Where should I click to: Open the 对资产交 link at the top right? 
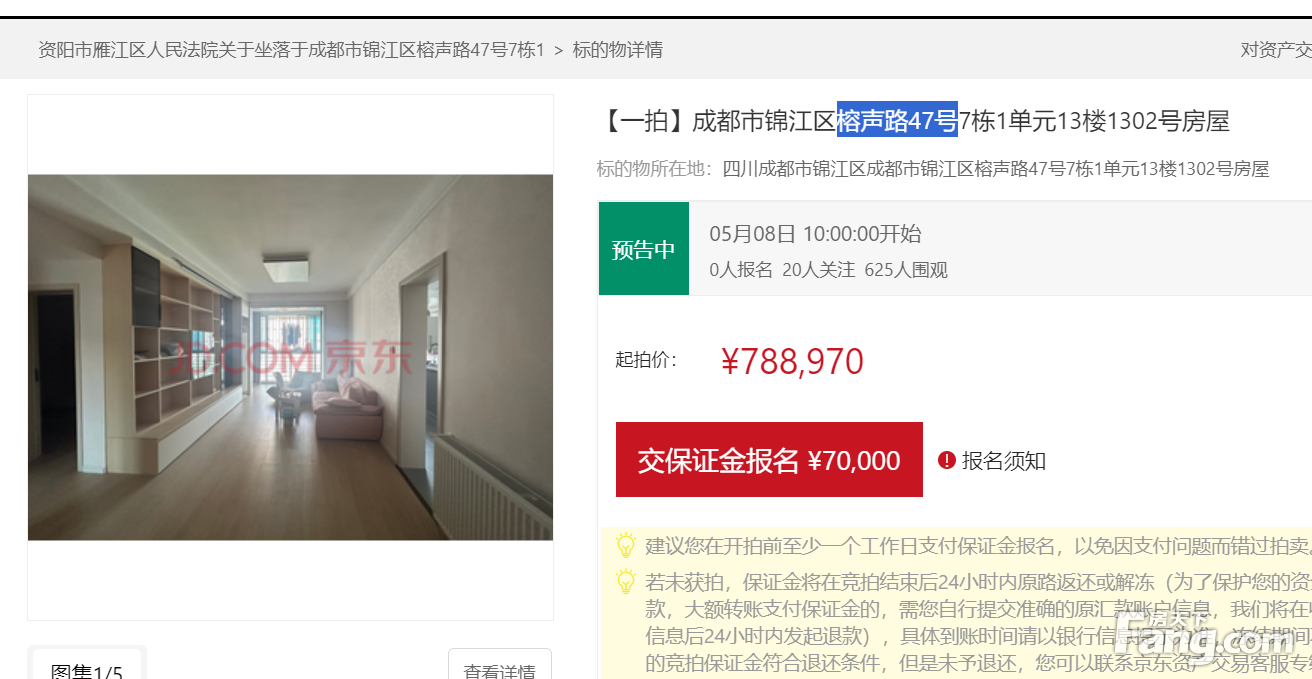1276,49
